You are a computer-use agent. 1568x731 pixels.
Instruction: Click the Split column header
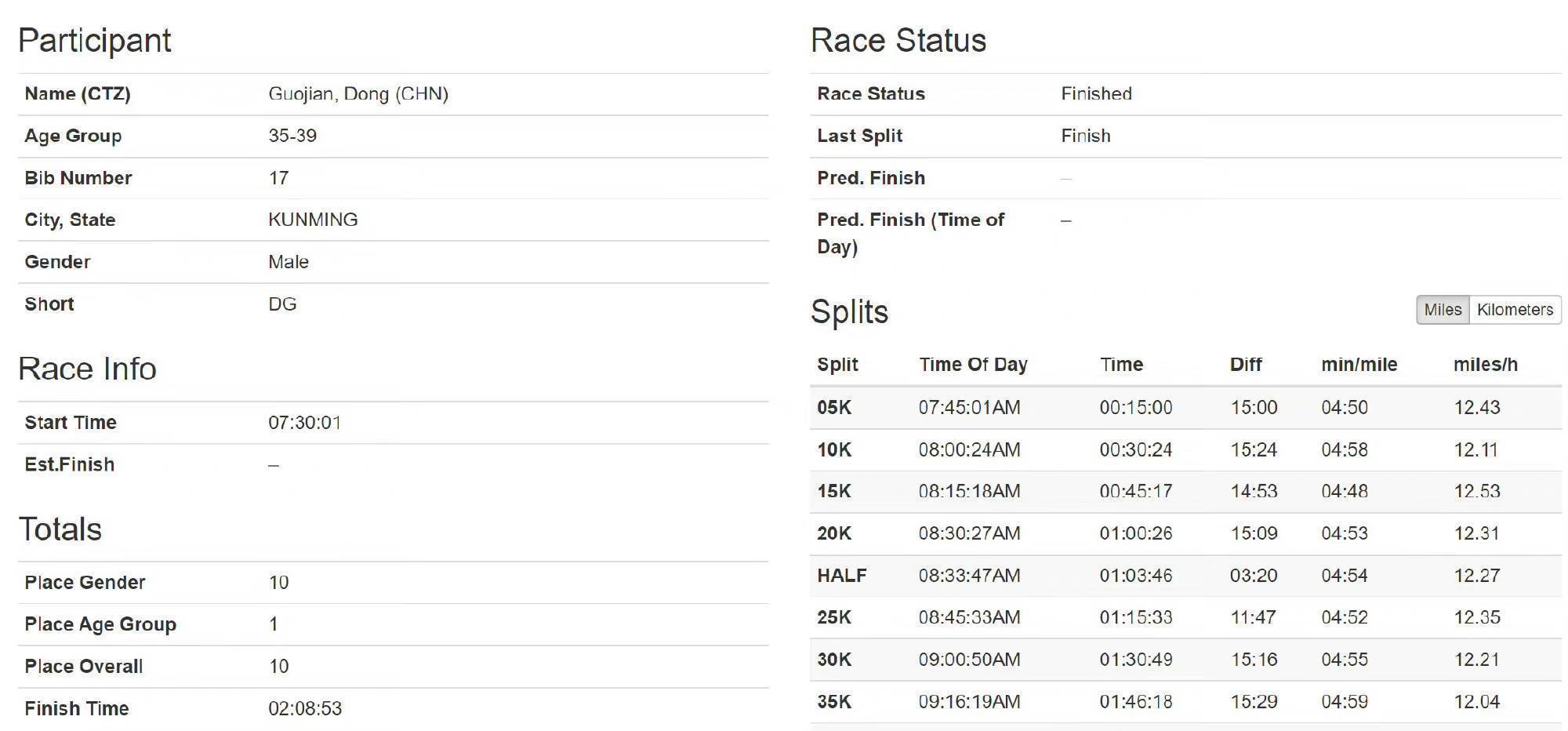tap(837, 365)
